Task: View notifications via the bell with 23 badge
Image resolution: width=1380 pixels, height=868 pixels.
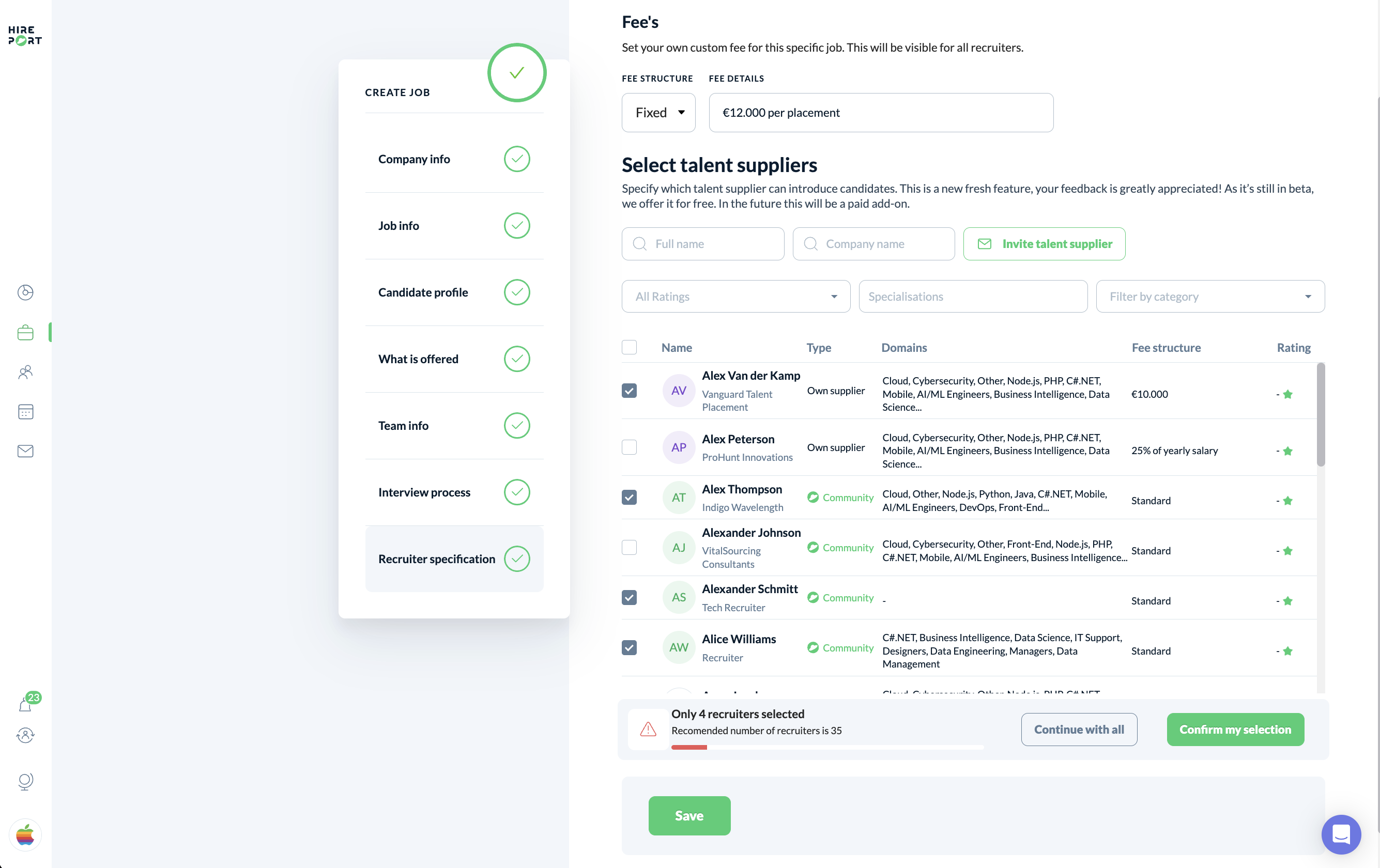Action: click(25, 704)
